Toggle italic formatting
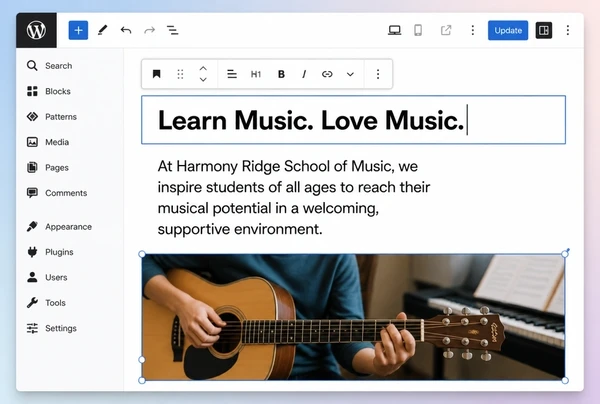 (304, 74)
